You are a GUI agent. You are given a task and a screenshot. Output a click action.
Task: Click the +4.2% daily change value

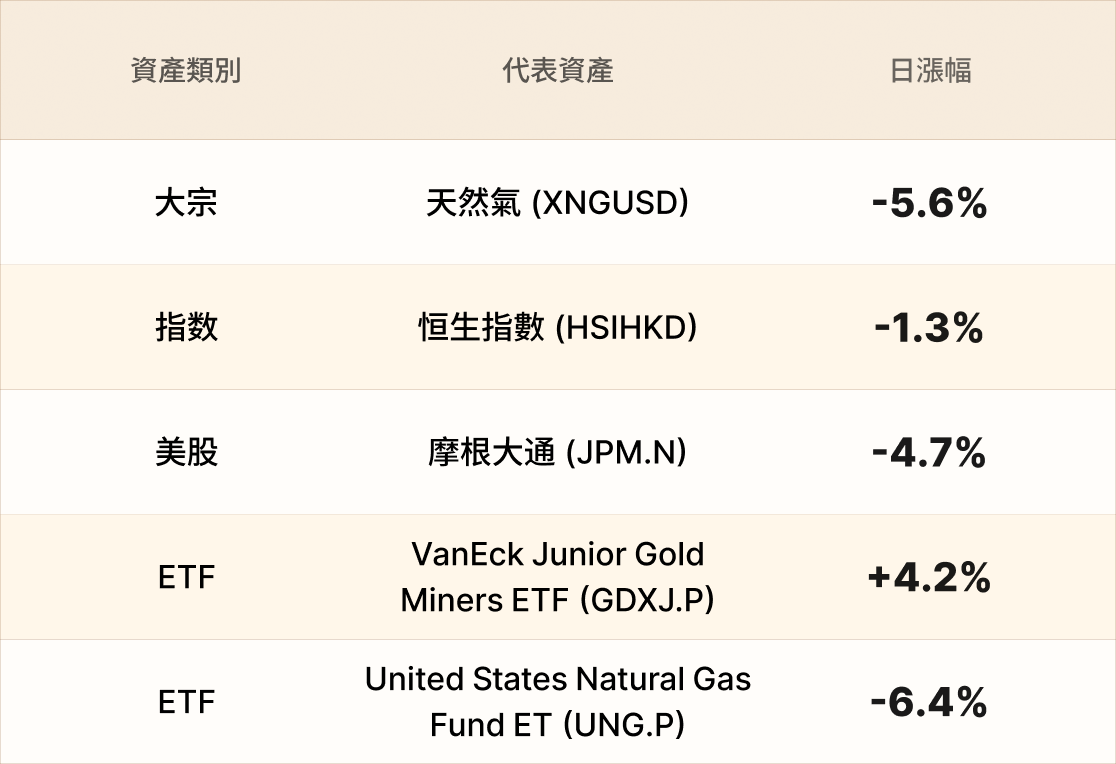(930, 578)
